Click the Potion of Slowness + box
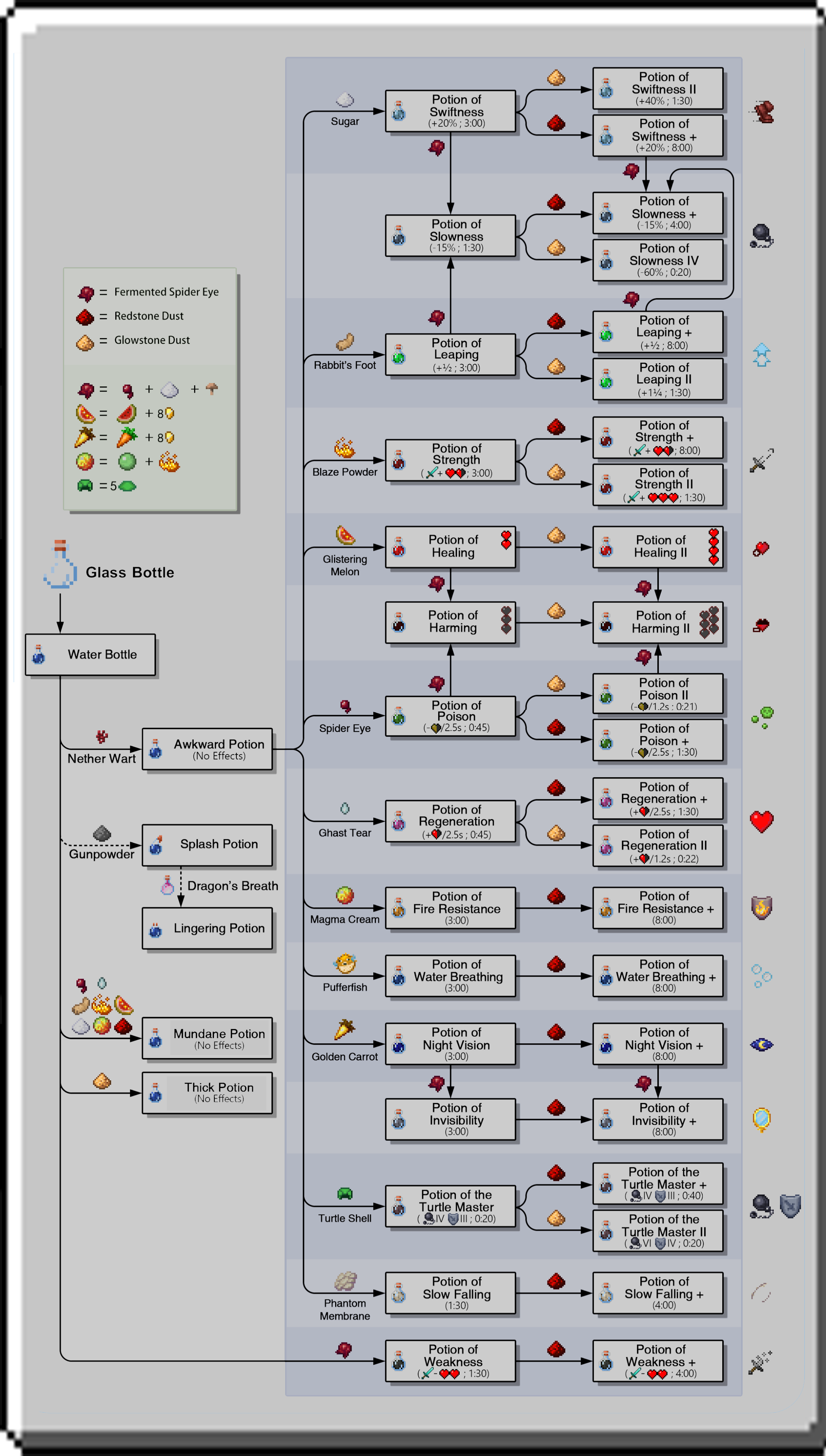 658,213
